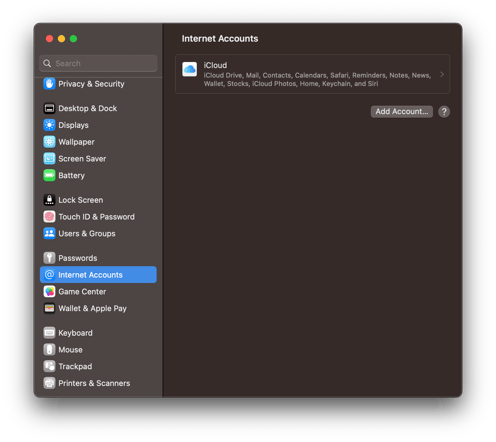Click the Add Account... button
Screen dimensions: 496x442
(x=402, y=112)
